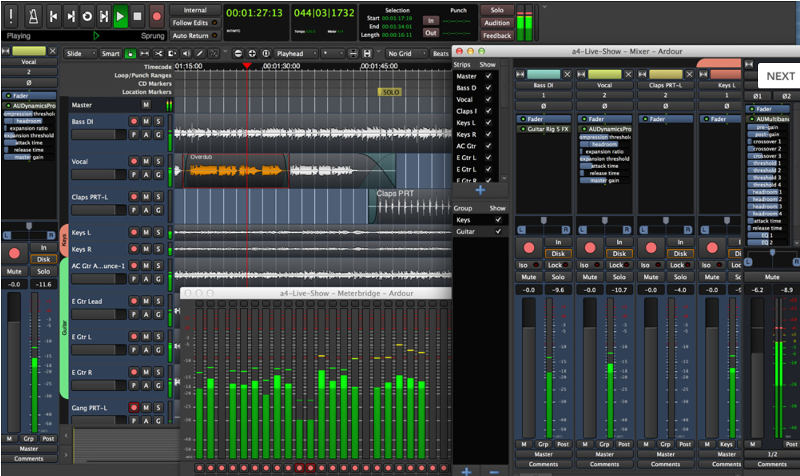
Task: Click the zoom in plus icon
Action: pyautogui.click(x=252, y=54)
